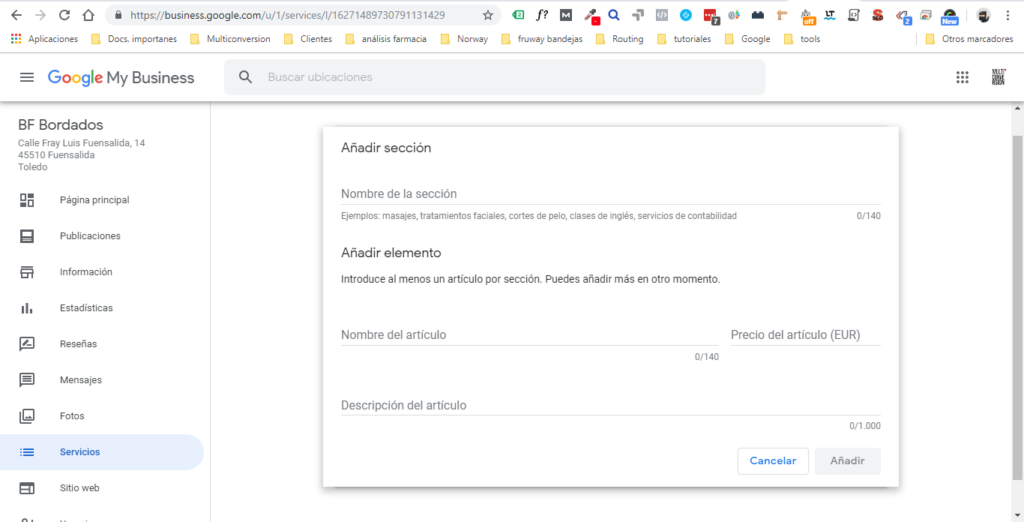
Task: Focus the Precio del artículo (EUR) field
Action: [806, 334]
